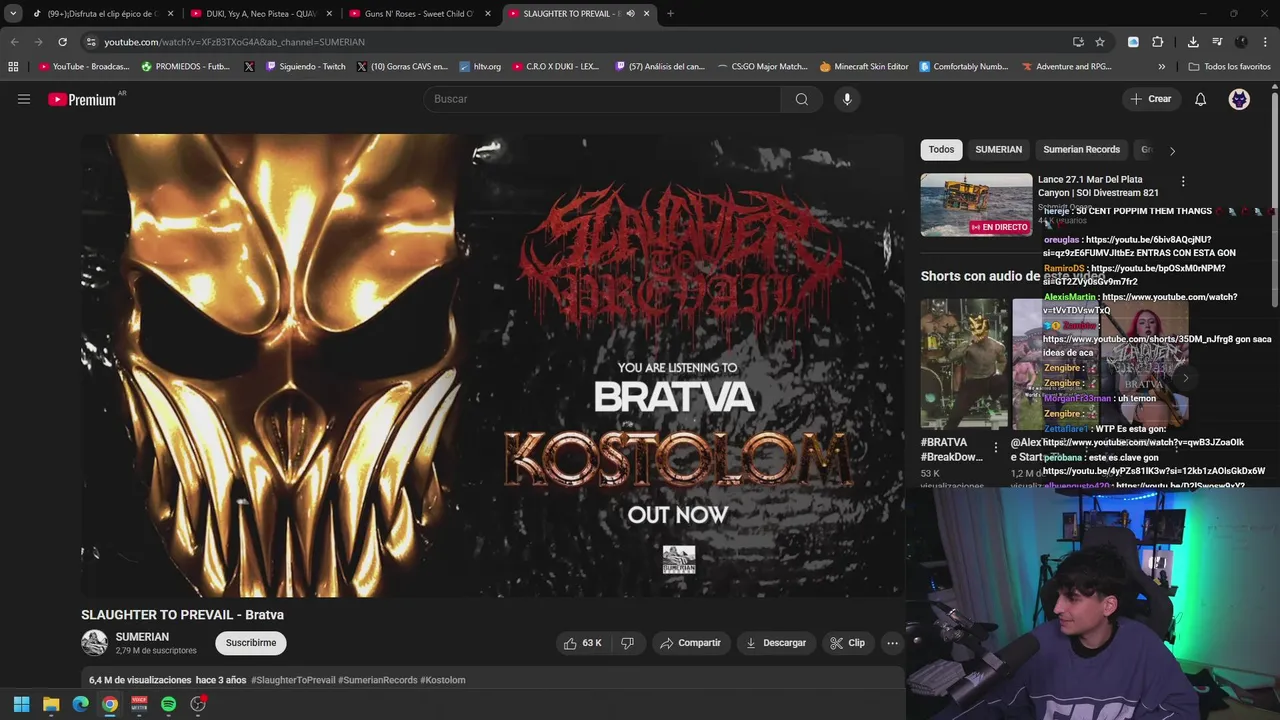The width and height of the screenshot is (1280, 720).
Task: Open Chrome downloads icon
Action: 1193,42
